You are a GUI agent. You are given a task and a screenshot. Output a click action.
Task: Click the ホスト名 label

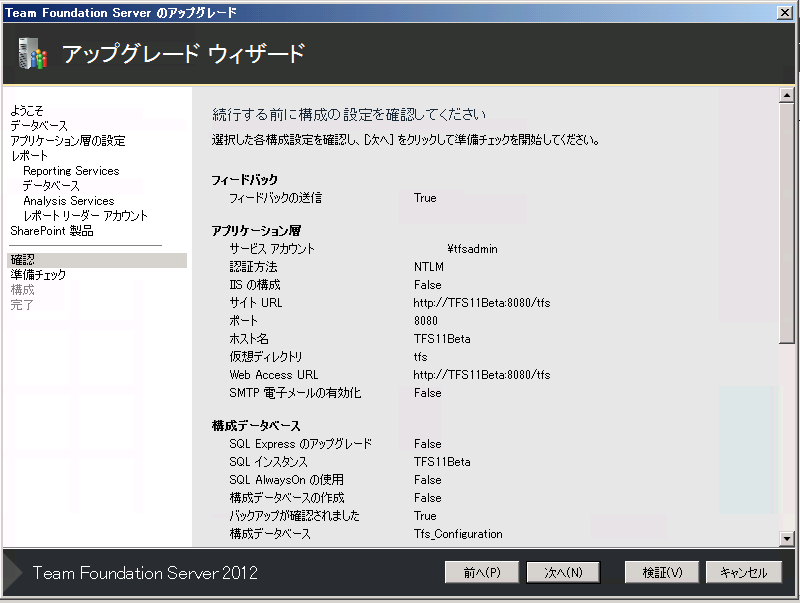[249, 339]
